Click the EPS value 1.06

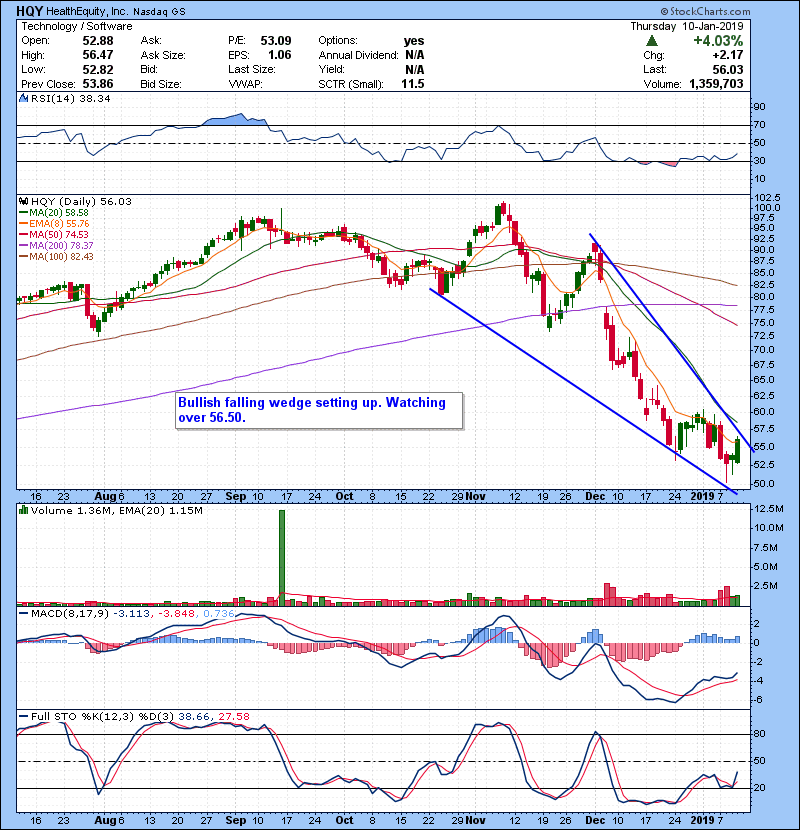pos(280,55)
